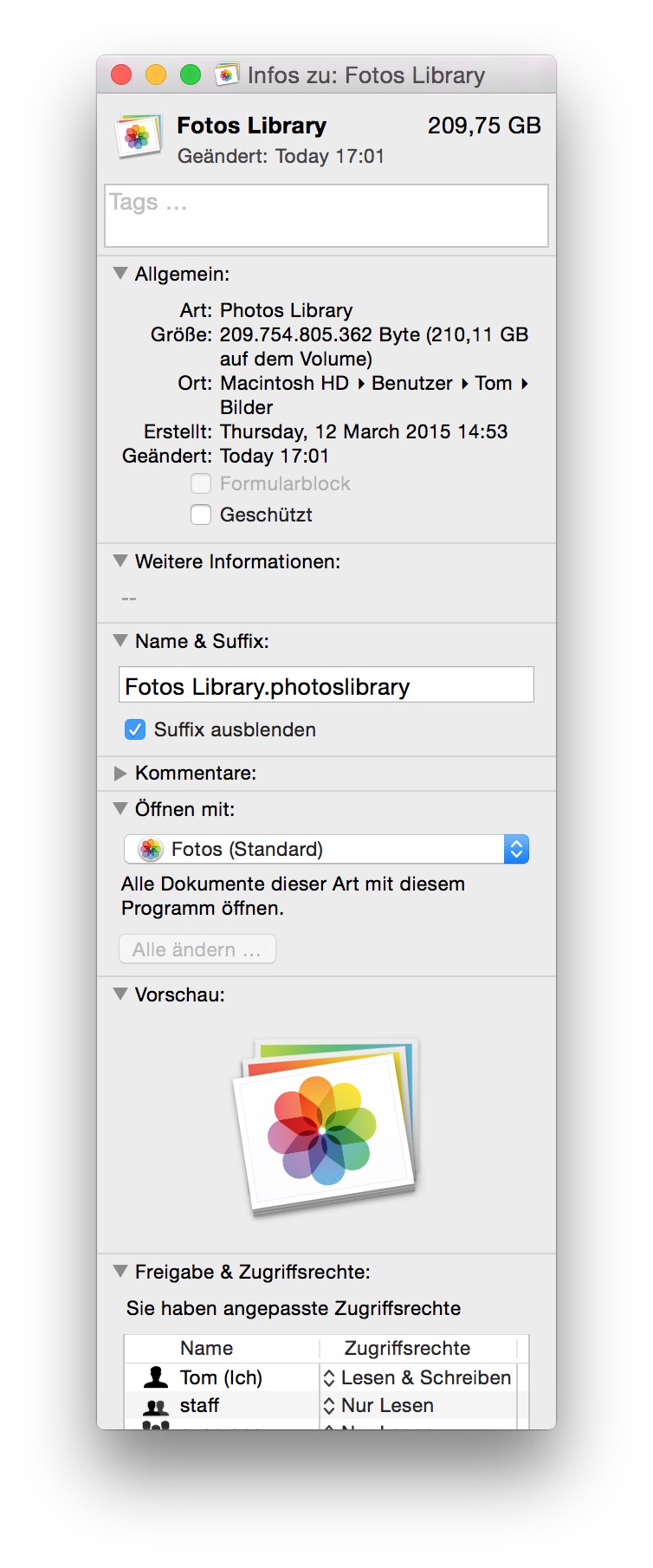This screenshot has height=1568, width=653.
Task: Collapse the Vorschau section
Action: [120, 995]
